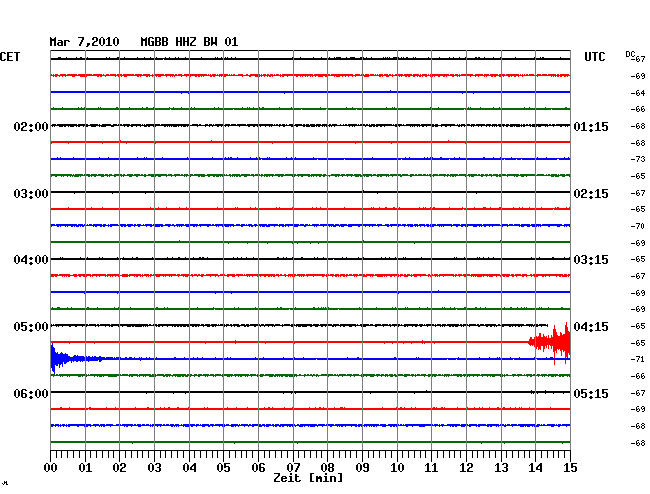Click the 04:15 UTC time label
This screenshot has width=650, height=494.
coord(591,327)
